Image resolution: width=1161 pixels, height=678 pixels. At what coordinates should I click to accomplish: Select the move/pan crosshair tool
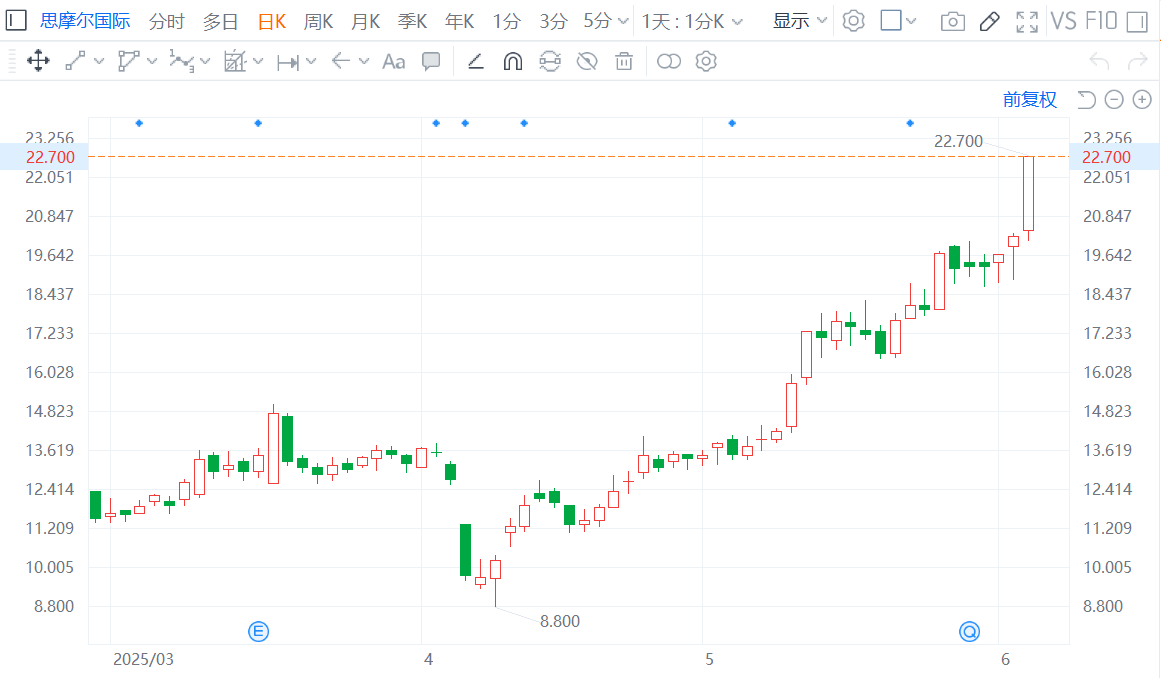coord(38,61)
